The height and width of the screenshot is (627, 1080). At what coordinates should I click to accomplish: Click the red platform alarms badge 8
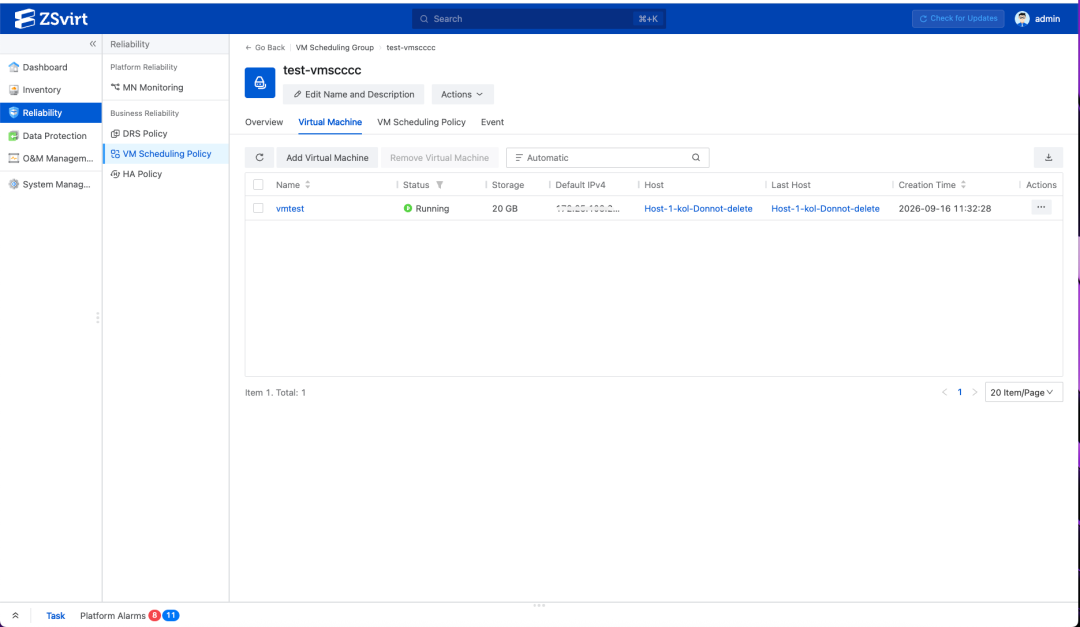154,615
